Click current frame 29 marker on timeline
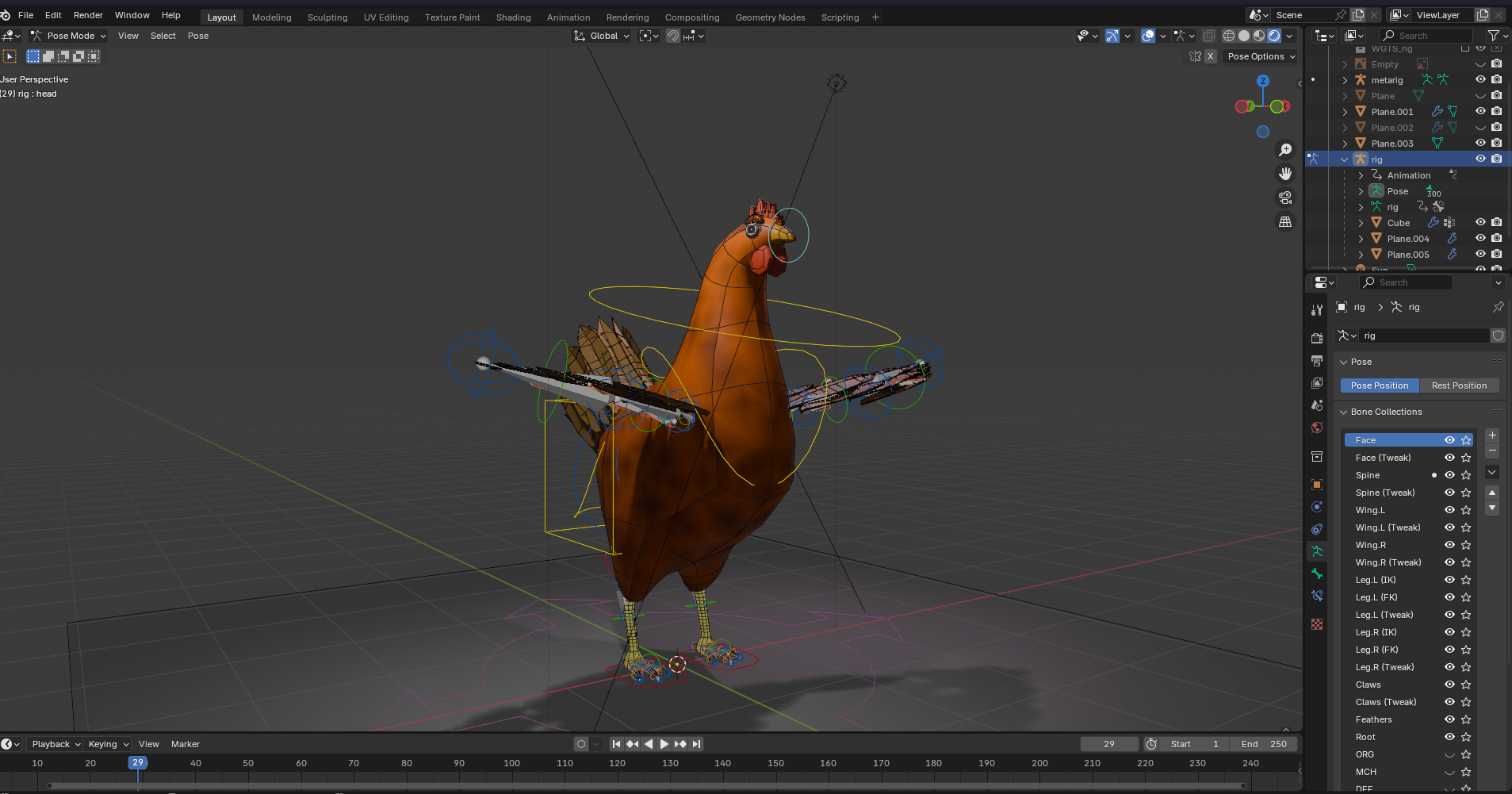This screenshot has height=794, width=1512. pyautogui.click(x=138, y=762)
